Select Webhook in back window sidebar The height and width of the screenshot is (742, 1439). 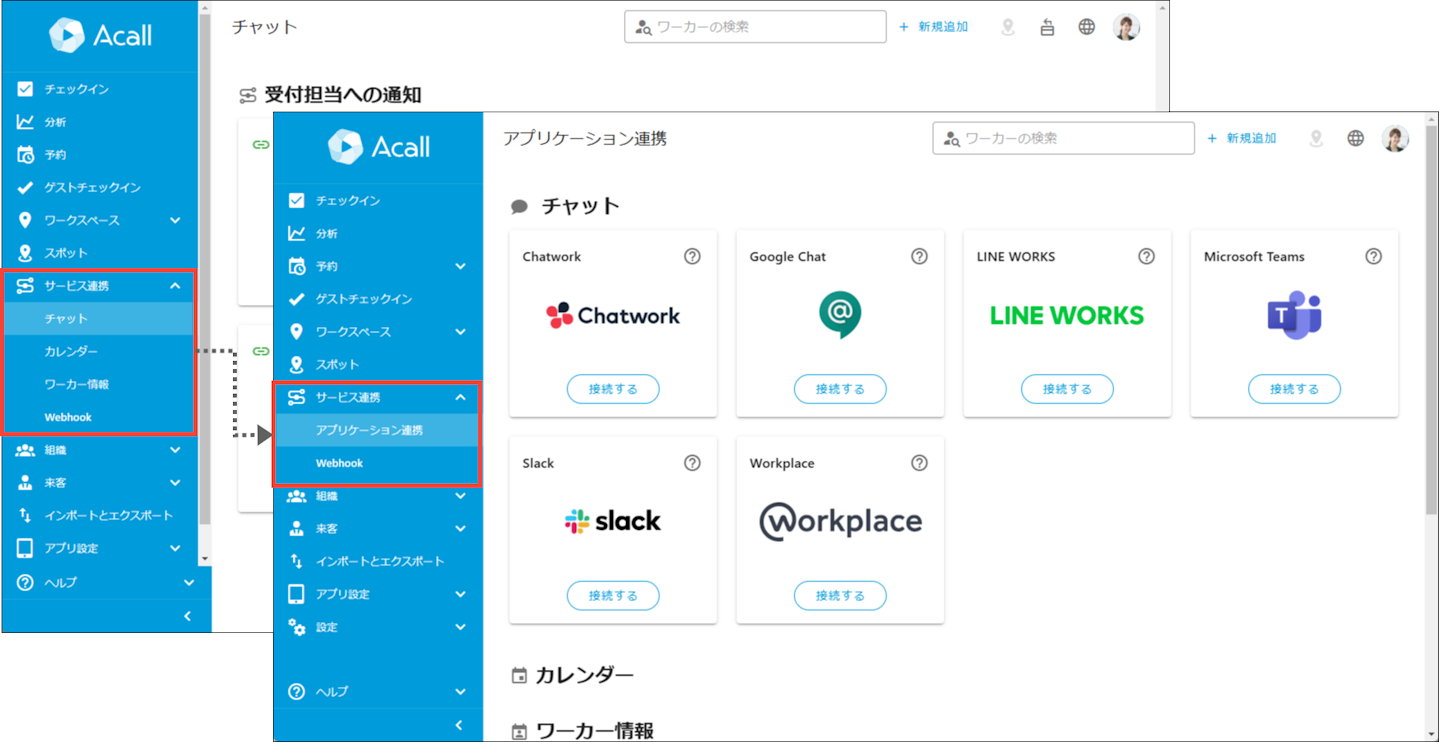[x=98, y=417]
